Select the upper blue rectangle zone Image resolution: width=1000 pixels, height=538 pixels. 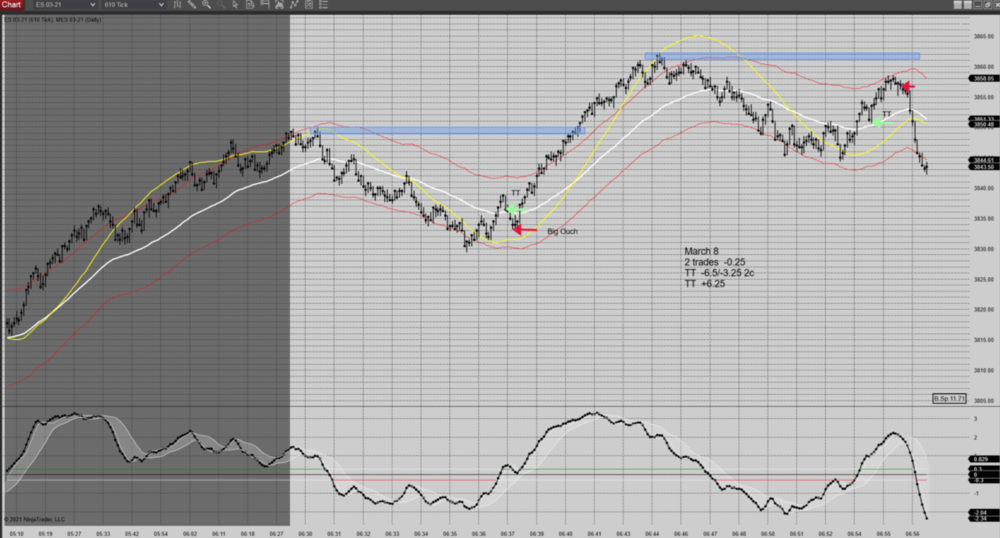coord(781,56)
